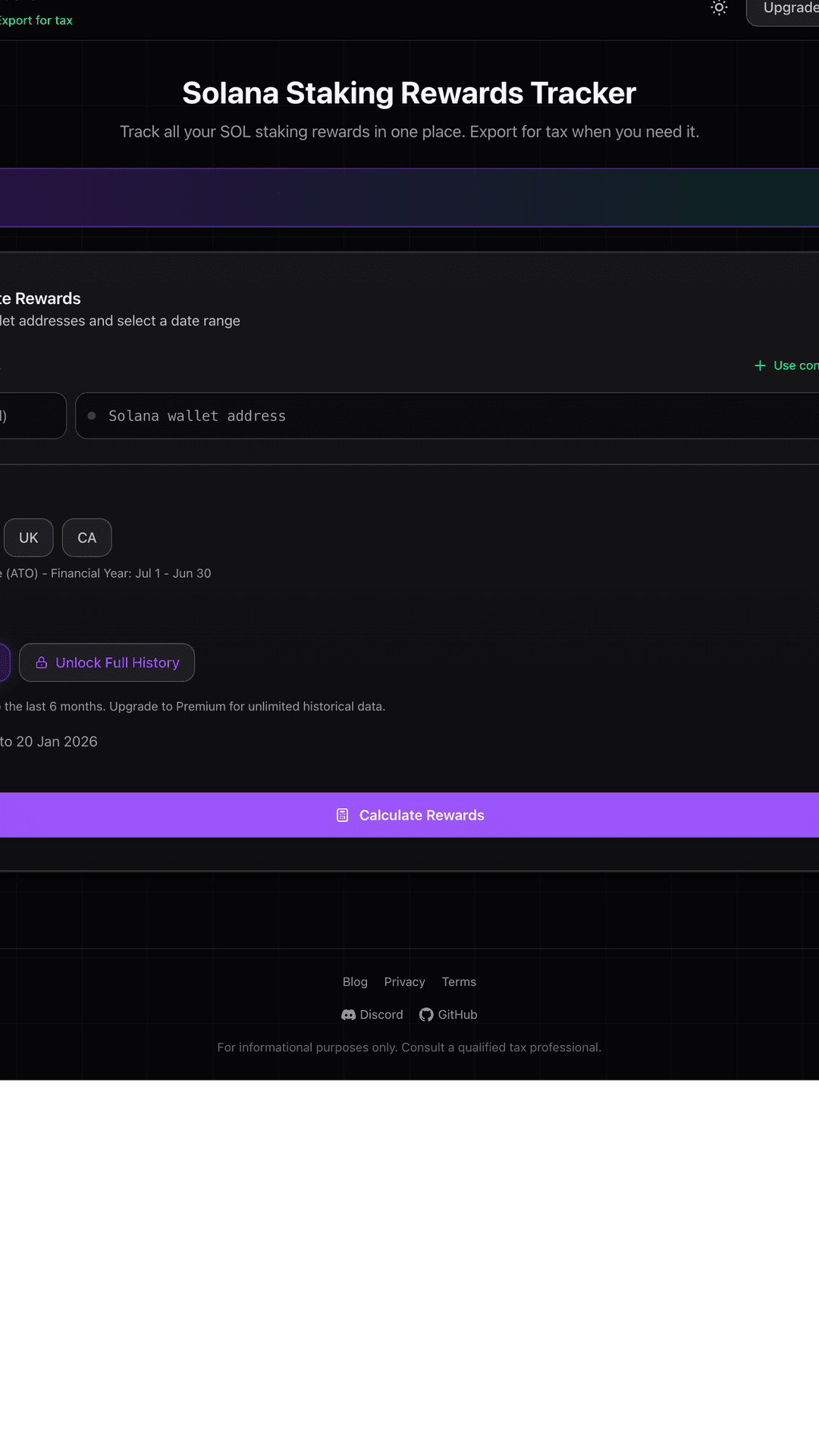
Task: Toggle the sun light-mode theme icon
Action: [x=719, y=8]
